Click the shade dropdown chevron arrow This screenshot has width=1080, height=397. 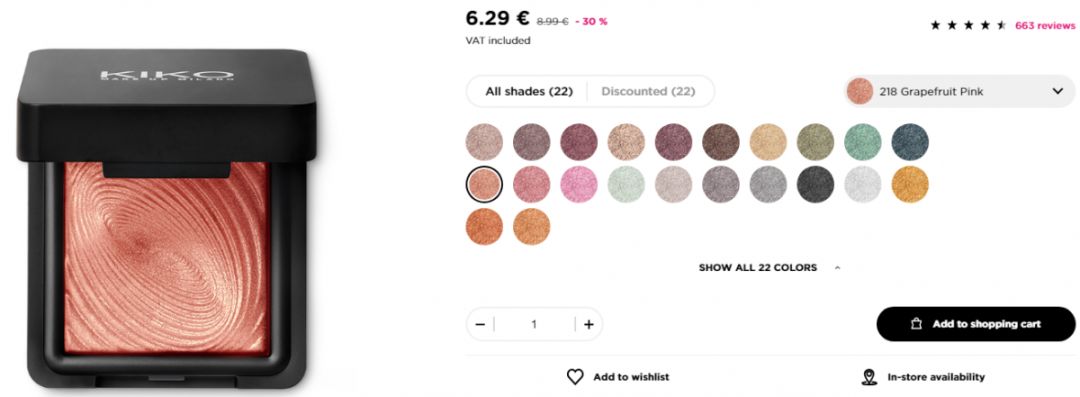pyautogui.click(x=1058, y=92)
